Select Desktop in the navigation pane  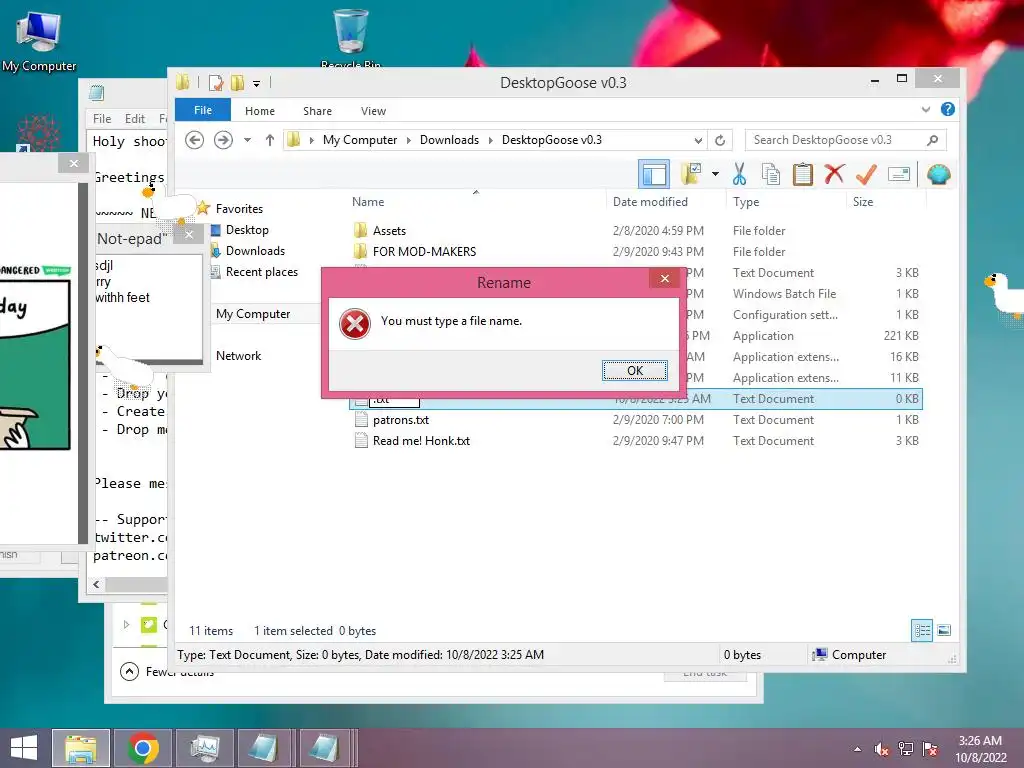[x=247, y=230]
